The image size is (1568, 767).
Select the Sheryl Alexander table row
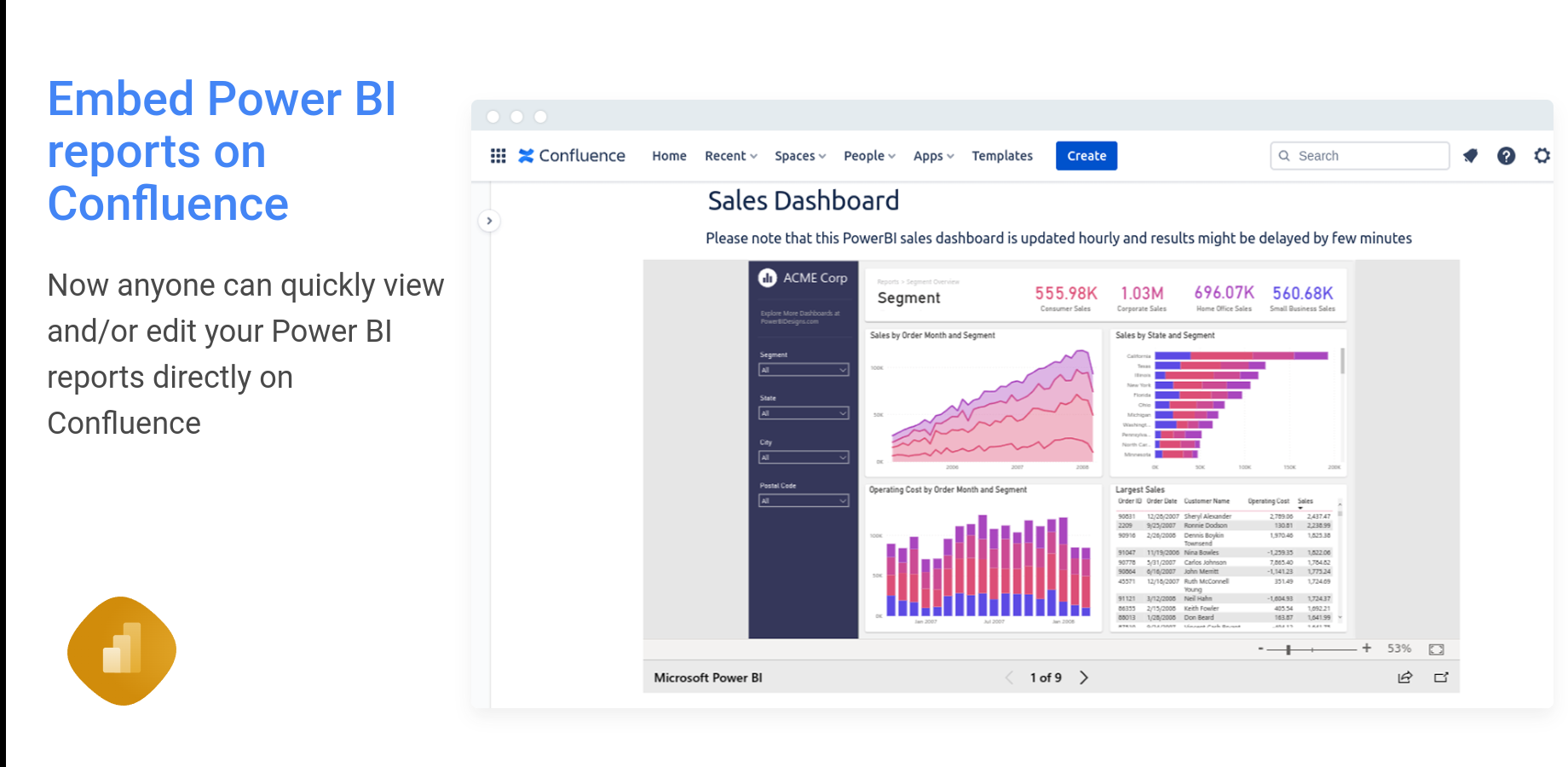(1224, 516)
